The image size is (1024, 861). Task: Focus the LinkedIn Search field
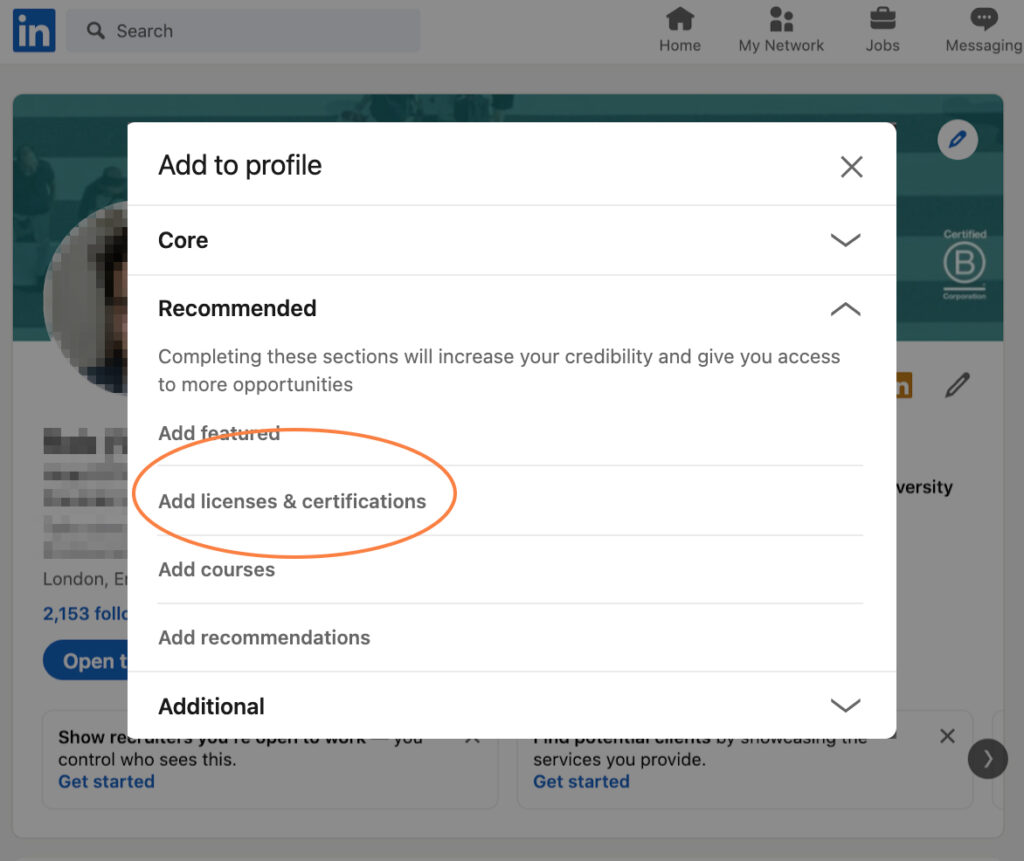[x=243, y=31]
